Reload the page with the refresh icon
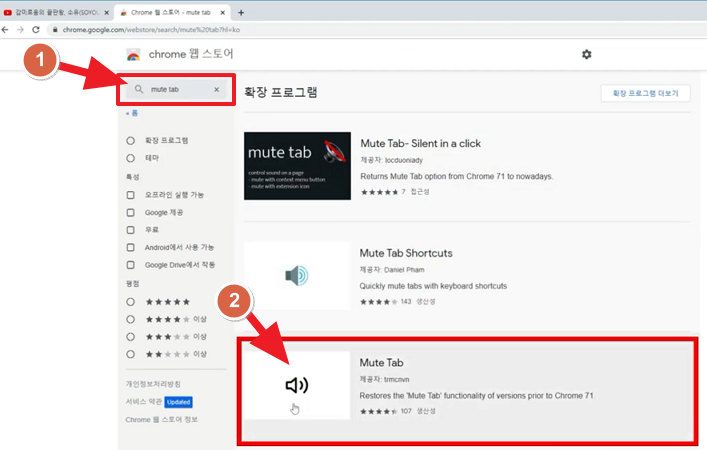Screen dimensions: 707x450 click(36, 30)
